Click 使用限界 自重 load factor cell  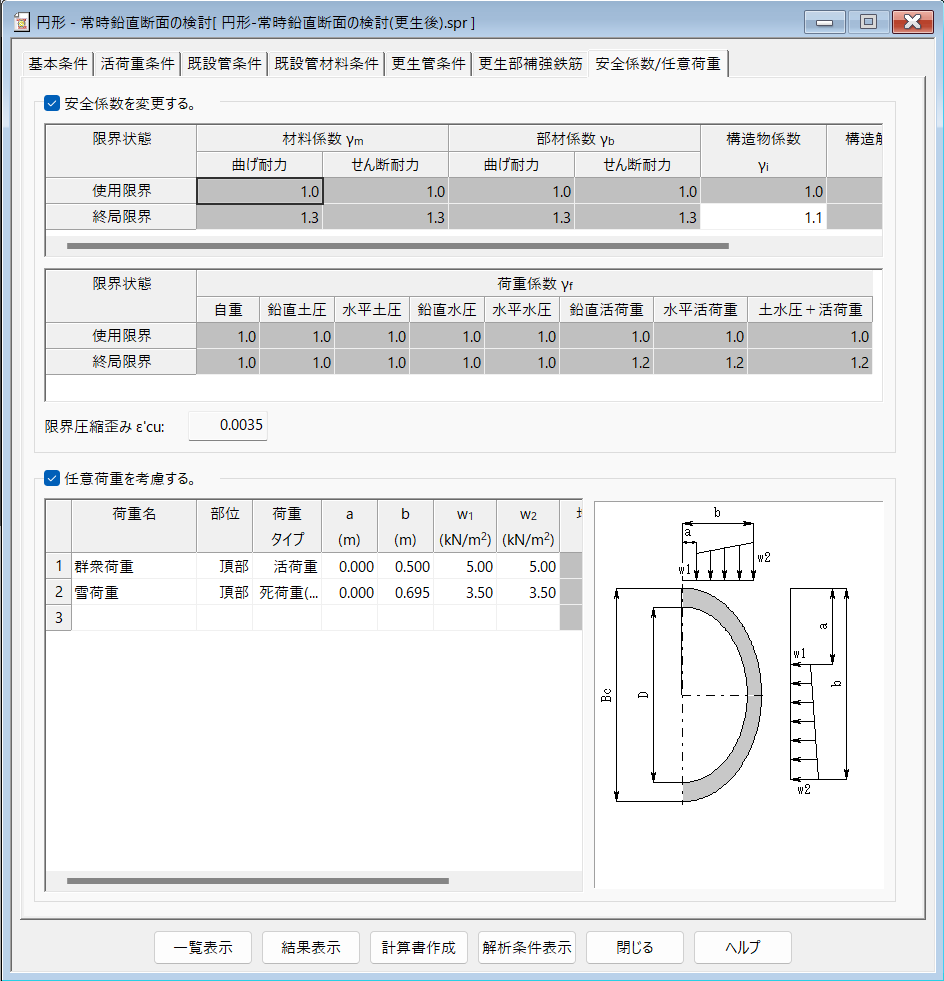(228, 336)
